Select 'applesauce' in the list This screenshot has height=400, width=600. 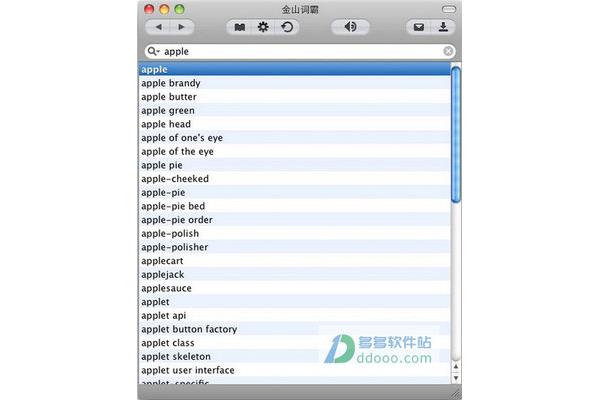pyautogui.click(x=295, y=288)
